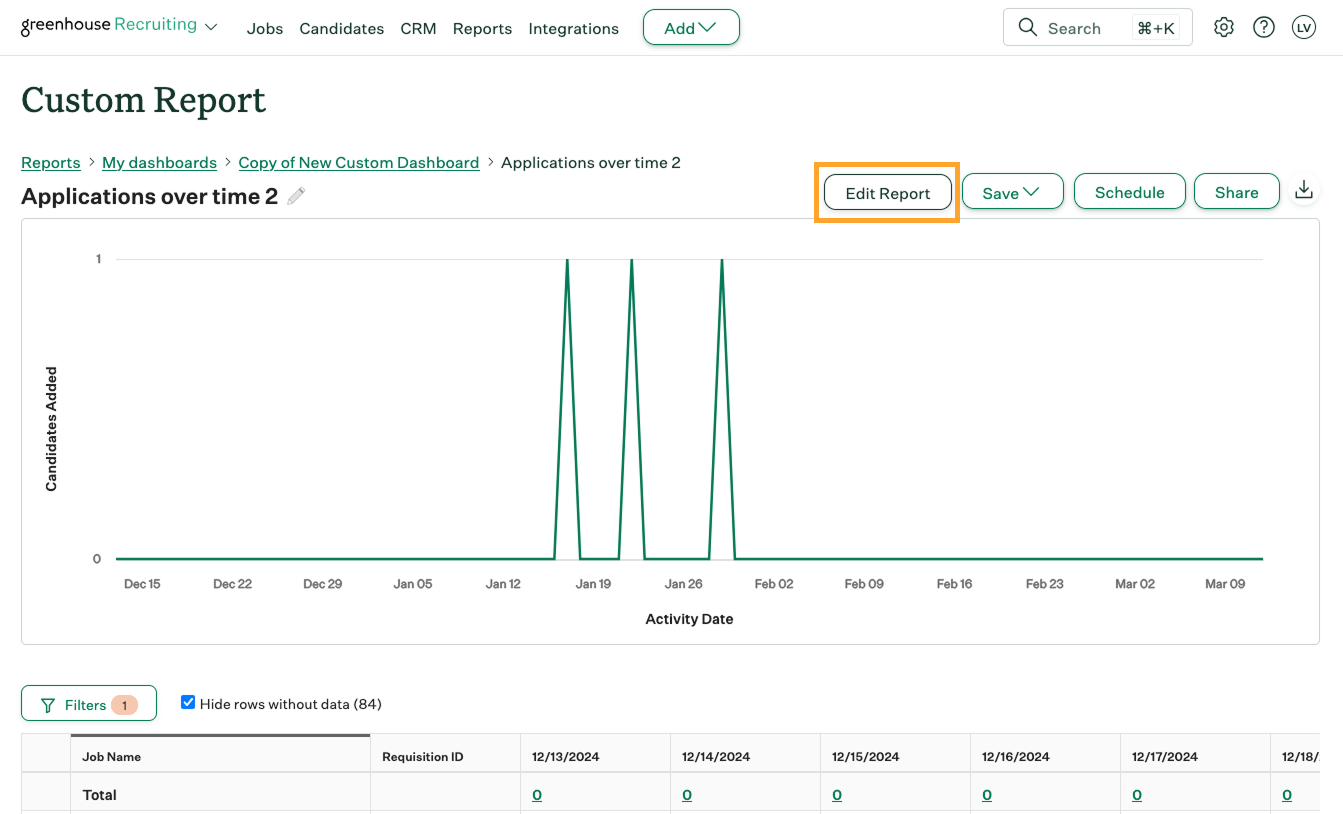Click the help question mark icon

(x=1264, y=28)
